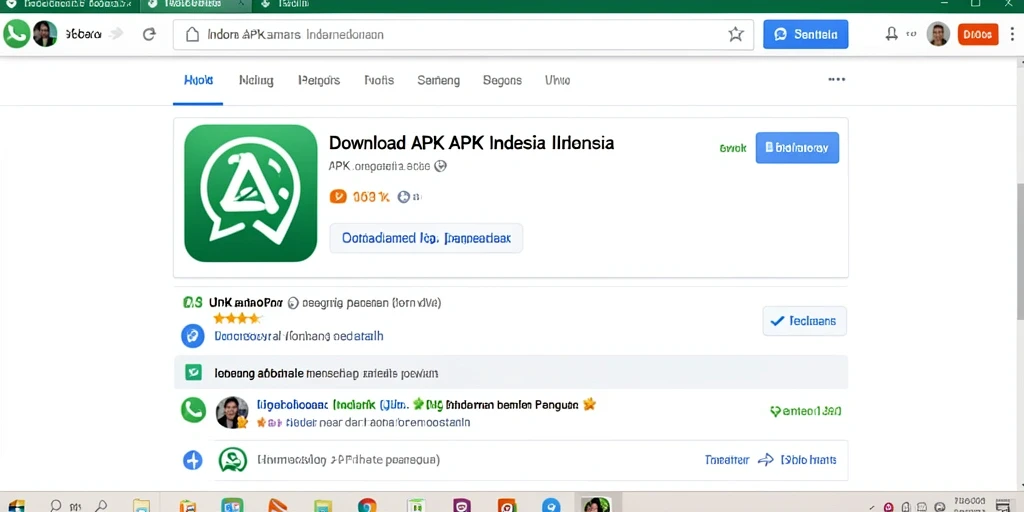The height and width of the screenshot is (512, 1024).
Task: Click the blue plus circle icon
Action: [193, 460]
